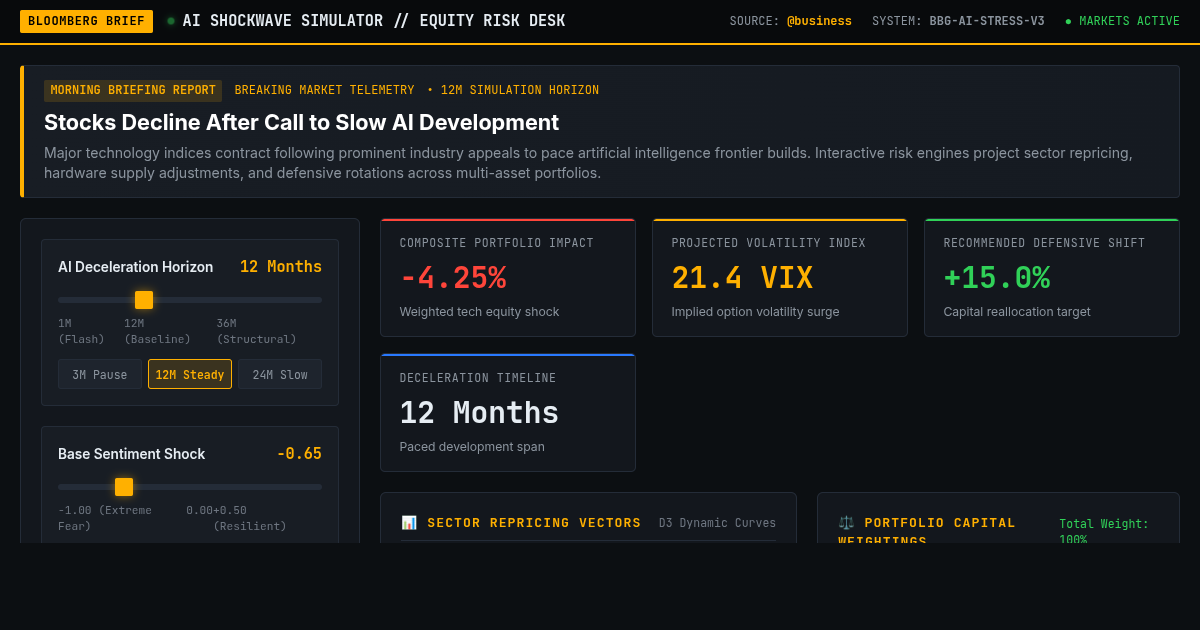This screenshot has width=1200, height=630.
Task: Click the D3 Dynamic Curves label
Action: pos(717,523)
